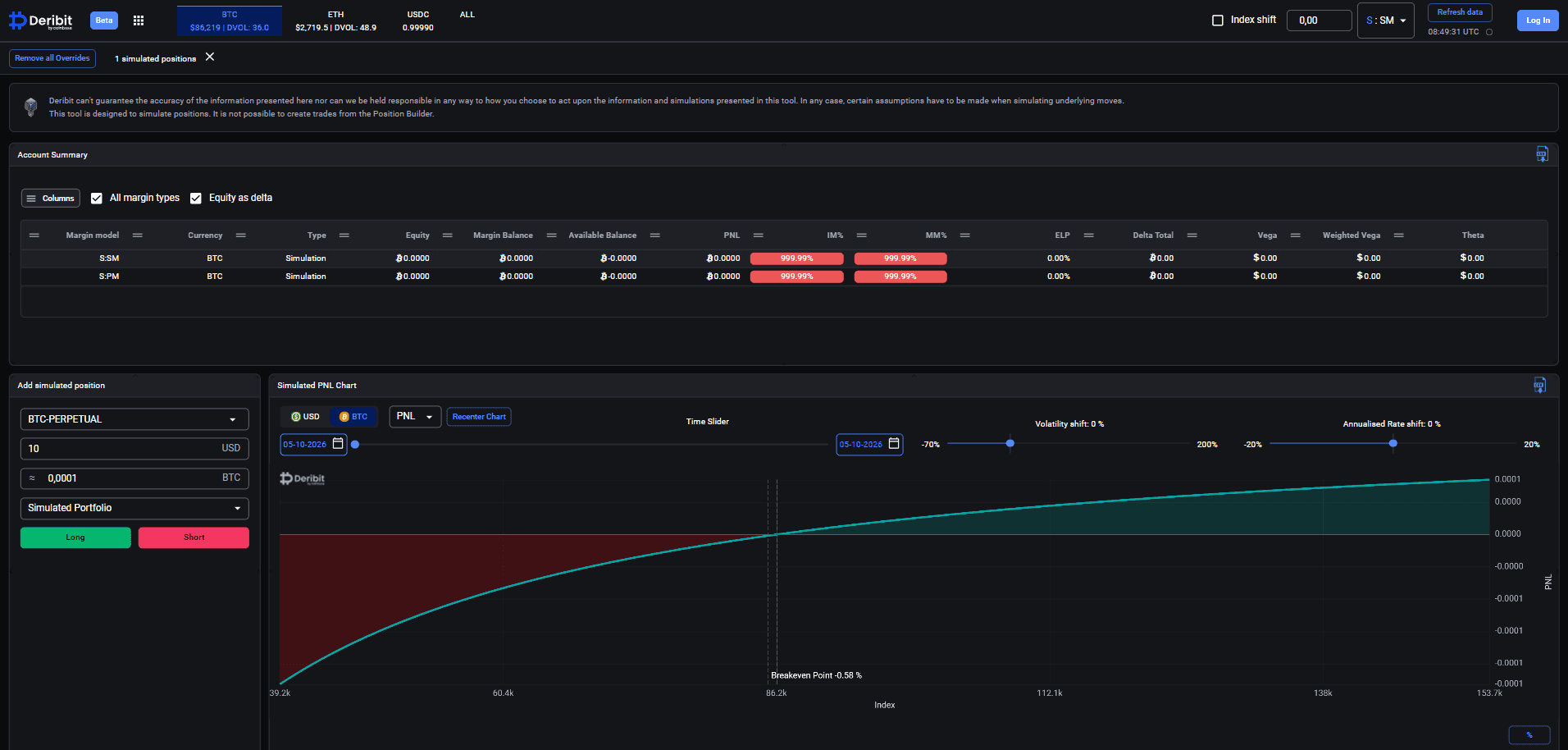Open IM% column menu
The width and height of the screenshot is (1568, 750).
[x=862, y=236]
